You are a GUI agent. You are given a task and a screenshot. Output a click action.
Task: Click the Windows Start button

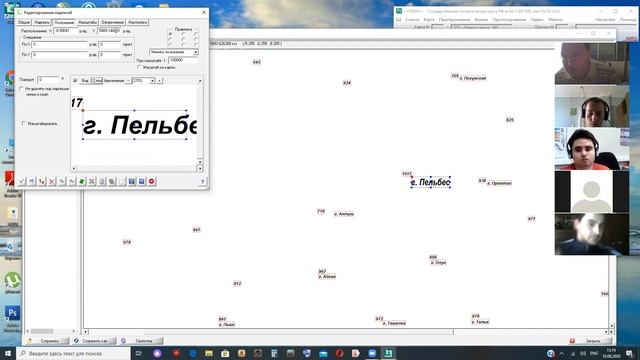click(x=8, y=353)
